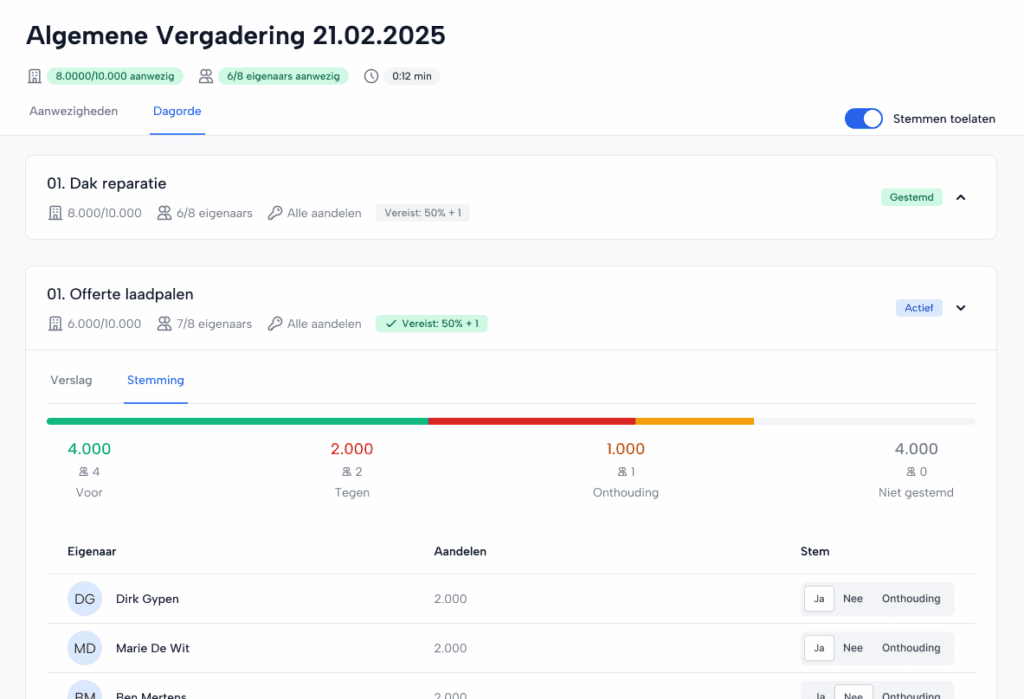Click the people icon next to 7/8 eigenaars
Viewport: 1024px width, 699px height.
coord(164,324)
